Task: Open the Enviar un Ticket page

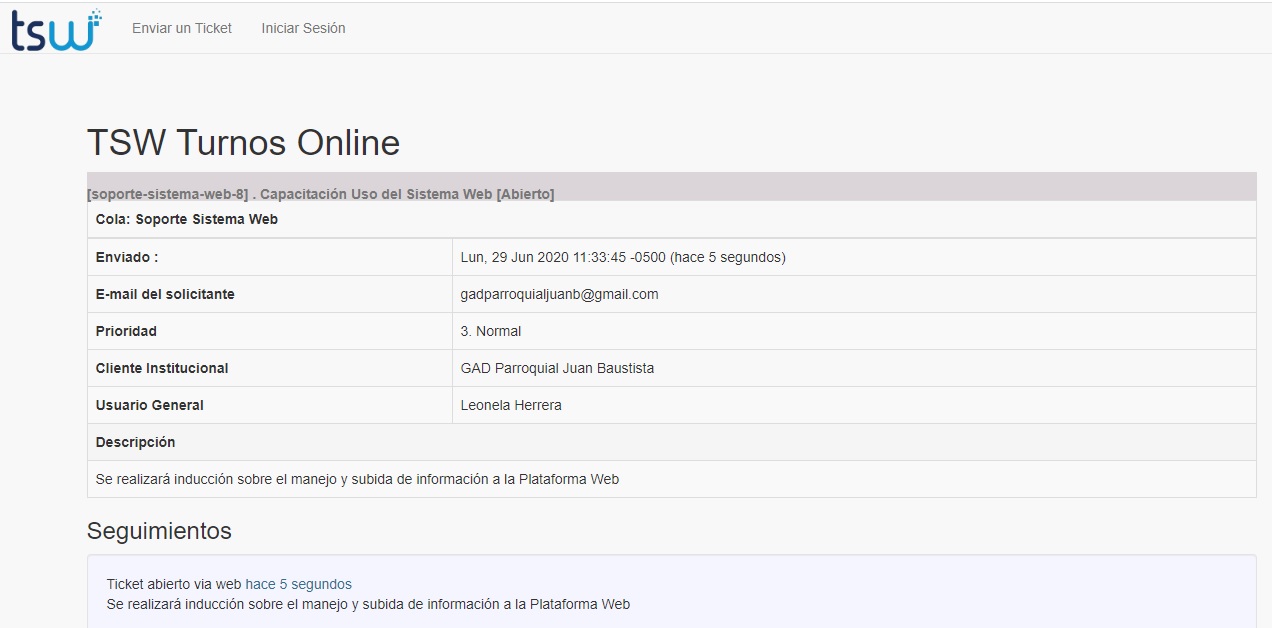Action: (x=182, y=28)
